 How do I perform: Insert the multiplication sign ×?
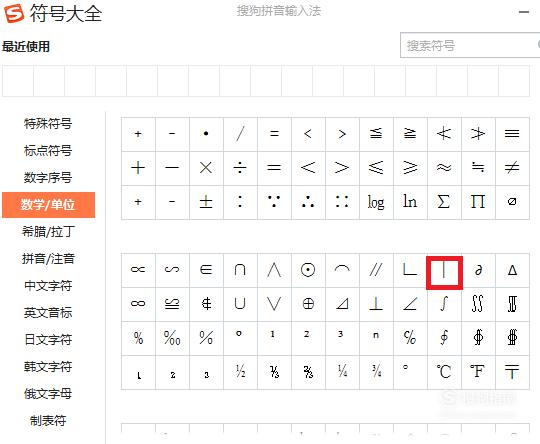click(x=206, y=168)
